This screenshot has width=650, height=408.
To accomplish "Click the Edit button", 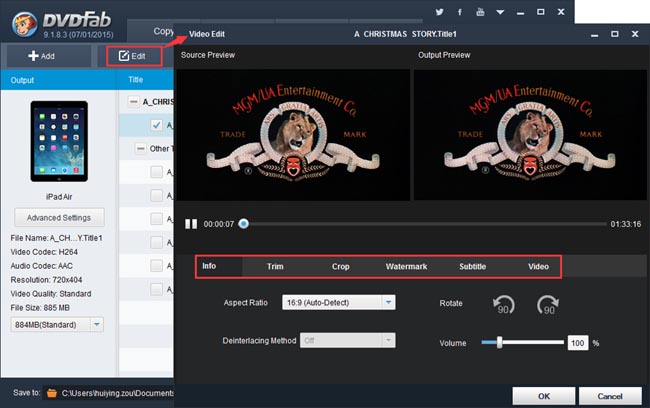I will 134,56.
